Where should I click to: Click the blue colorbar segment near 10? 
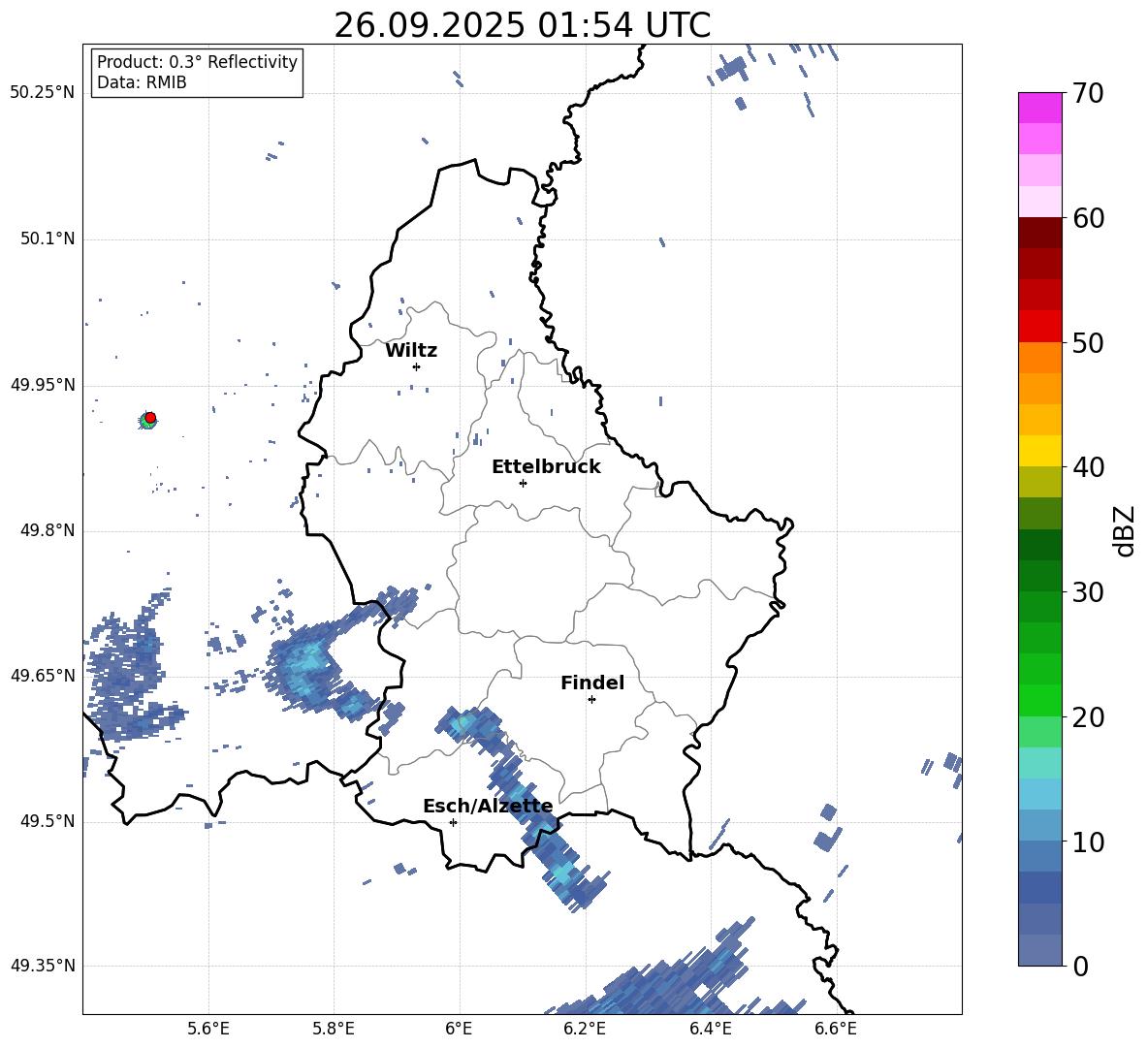click(1039, 855)
